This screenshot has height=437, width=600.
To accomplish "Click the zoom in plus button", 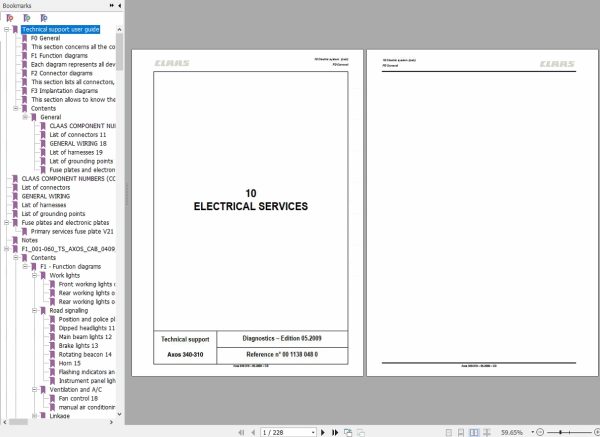I will pos(597,432).
